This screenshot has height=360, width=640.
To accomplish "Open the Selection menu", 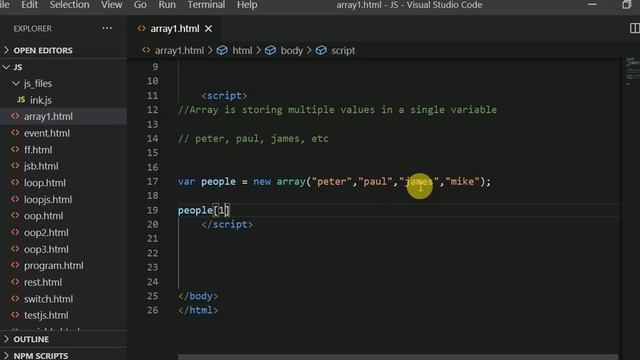I will click(69, 5).
